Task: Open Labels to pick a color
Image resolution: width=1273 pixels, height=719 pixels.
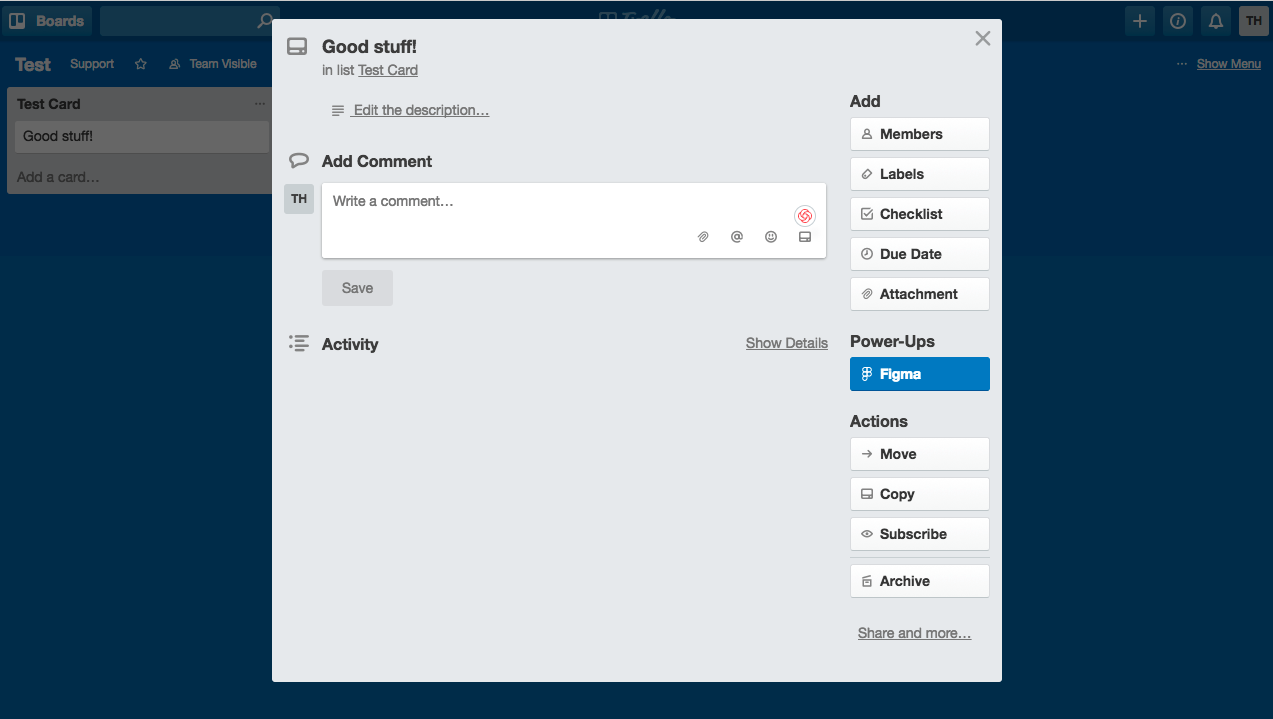Action: (x=919, y=174)
